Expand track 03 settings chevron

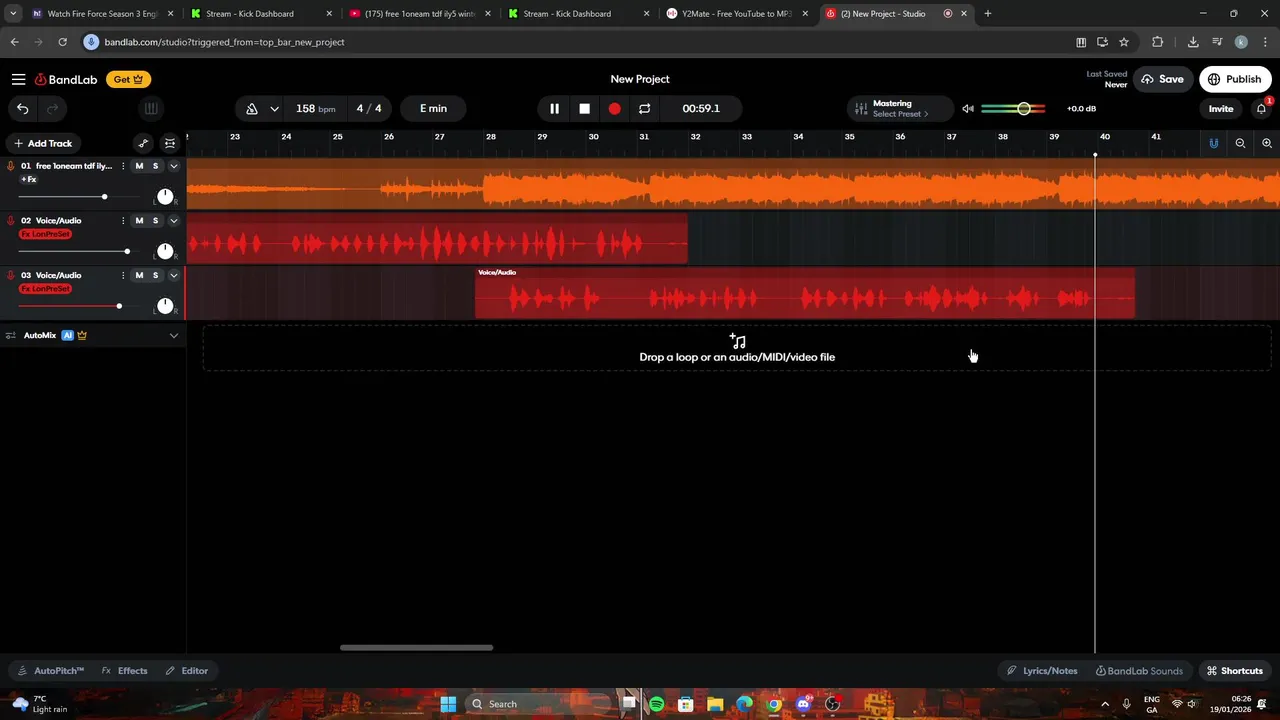pyautogui.click(x=173, y=275)
